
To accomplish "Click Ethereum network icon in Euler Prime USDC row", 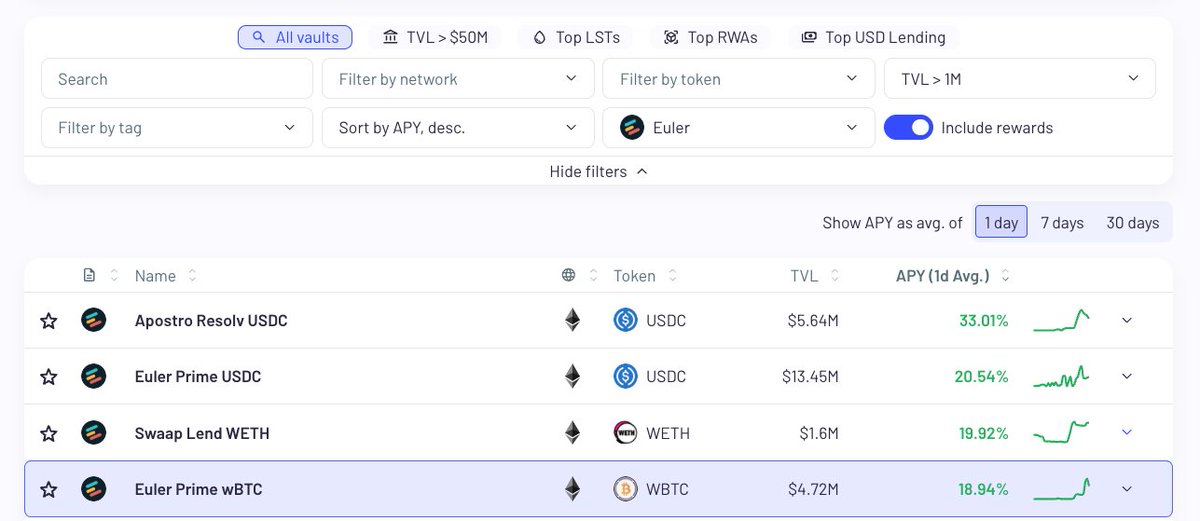I will (x=572, y=376).
